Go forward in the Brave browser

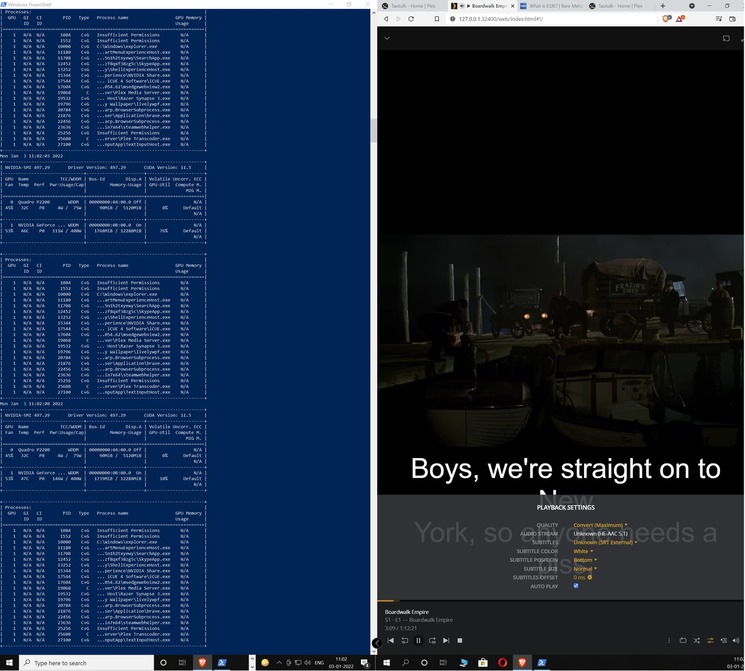click(x=399, y=19)
